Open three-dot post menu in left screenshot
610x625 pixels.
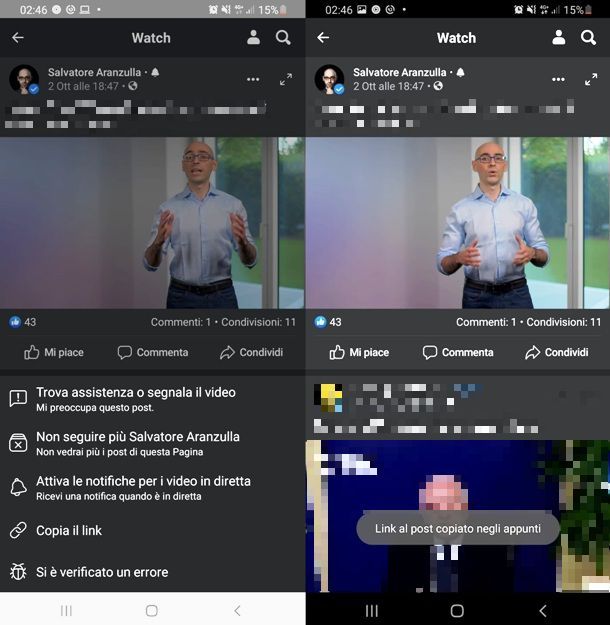pyautogui.click(x=253, y=79)
